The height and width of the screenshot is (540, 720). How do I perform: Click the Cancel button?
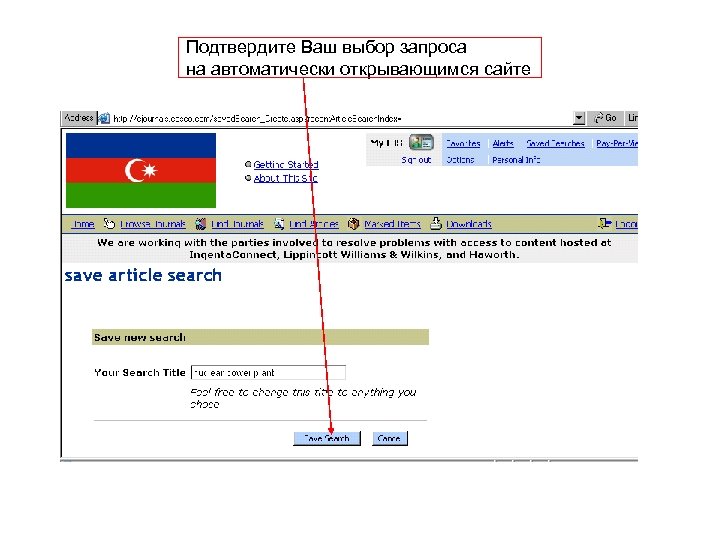point(389,438)
